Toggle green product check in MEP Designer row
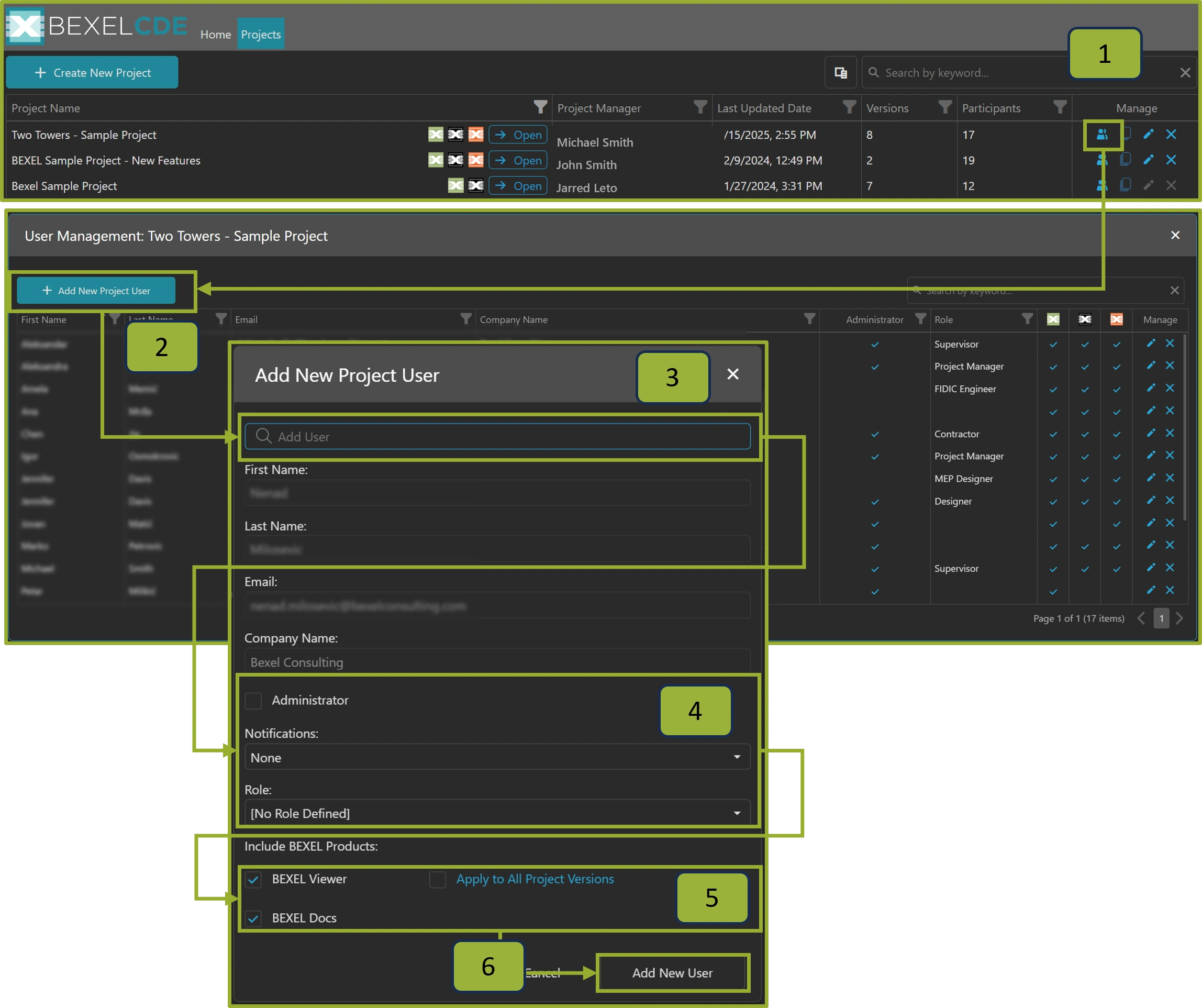This screenshot has width=1202, height=1008. pyautogui.click(x=1053, y=479)
